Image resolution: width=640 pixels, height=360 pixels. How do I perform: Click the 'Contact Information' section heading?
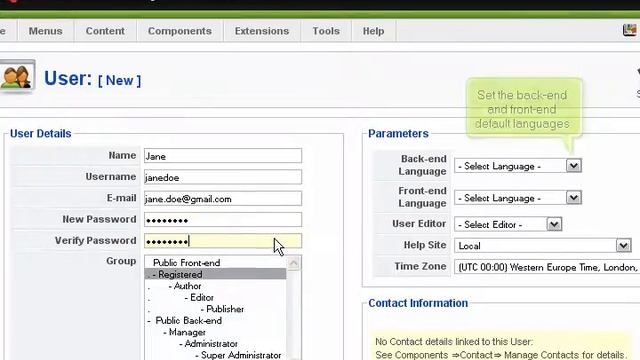point(418,303)
